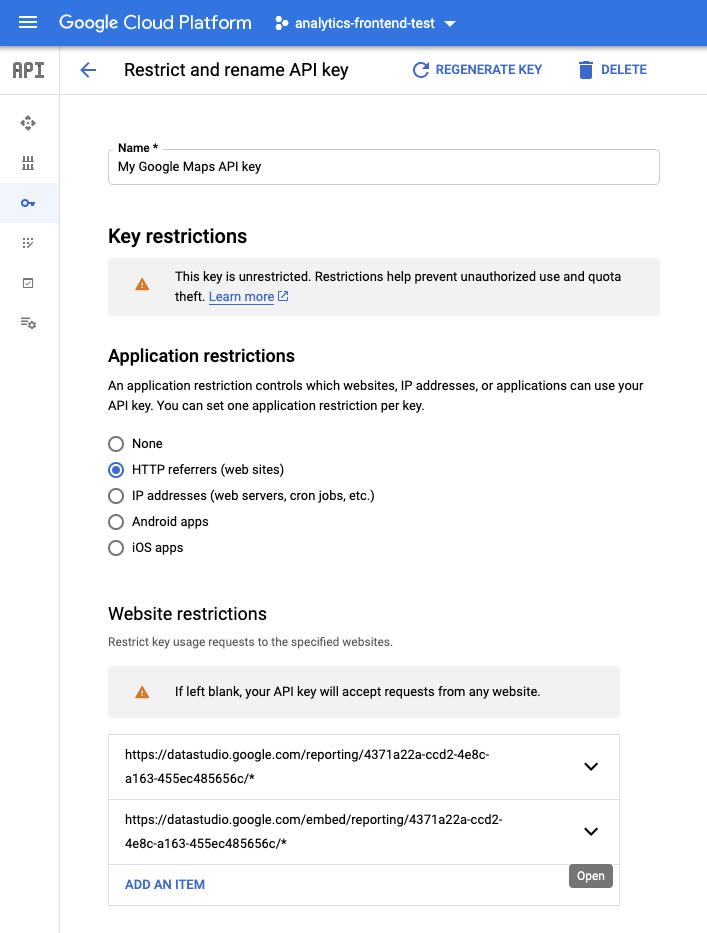Open Page usage agreements sidebar icon

28,323
